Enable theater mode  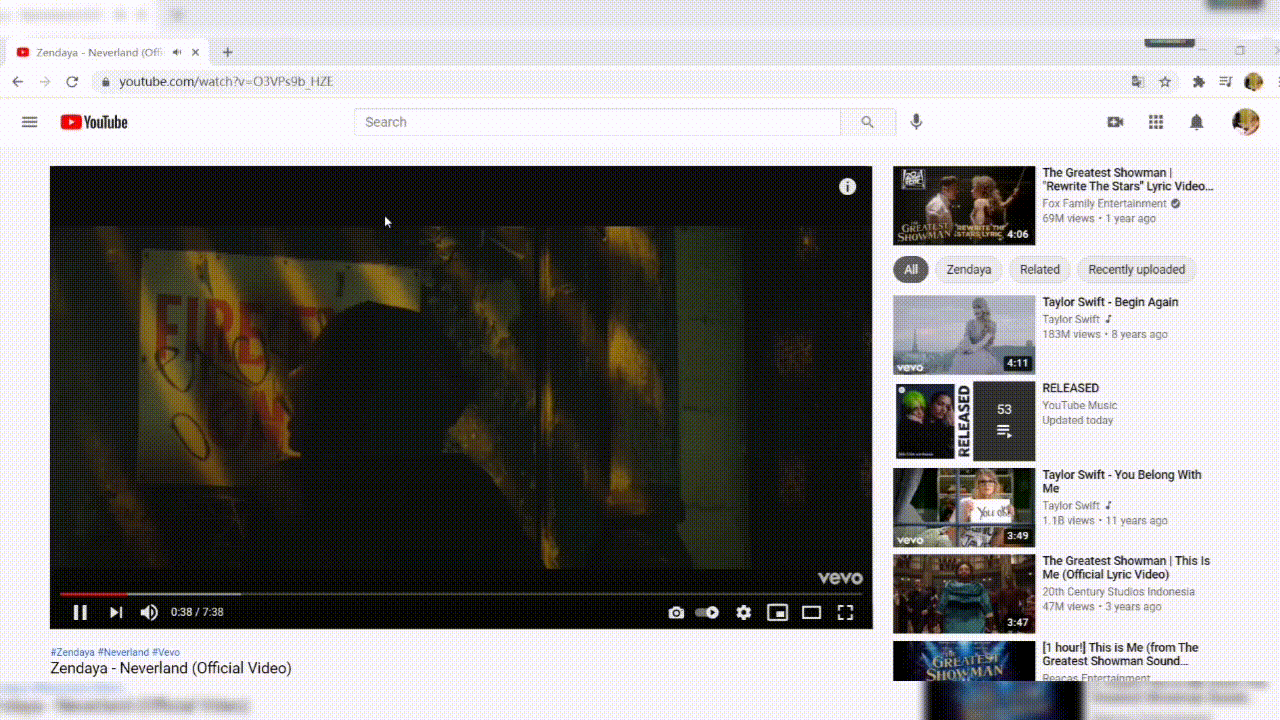pos(811,613)
